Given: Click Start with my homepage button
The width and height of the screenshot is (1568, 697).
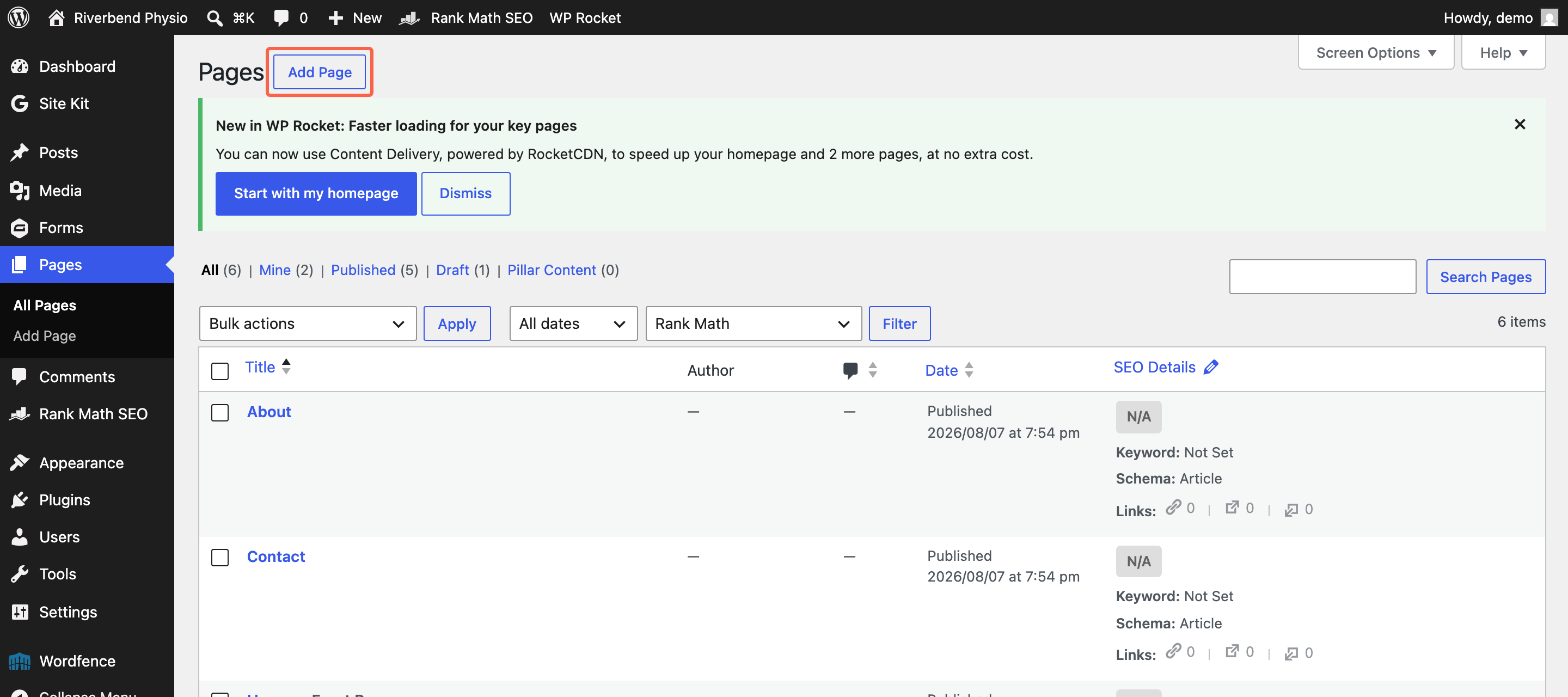Looking at the screenshot, I should point(316,193).
